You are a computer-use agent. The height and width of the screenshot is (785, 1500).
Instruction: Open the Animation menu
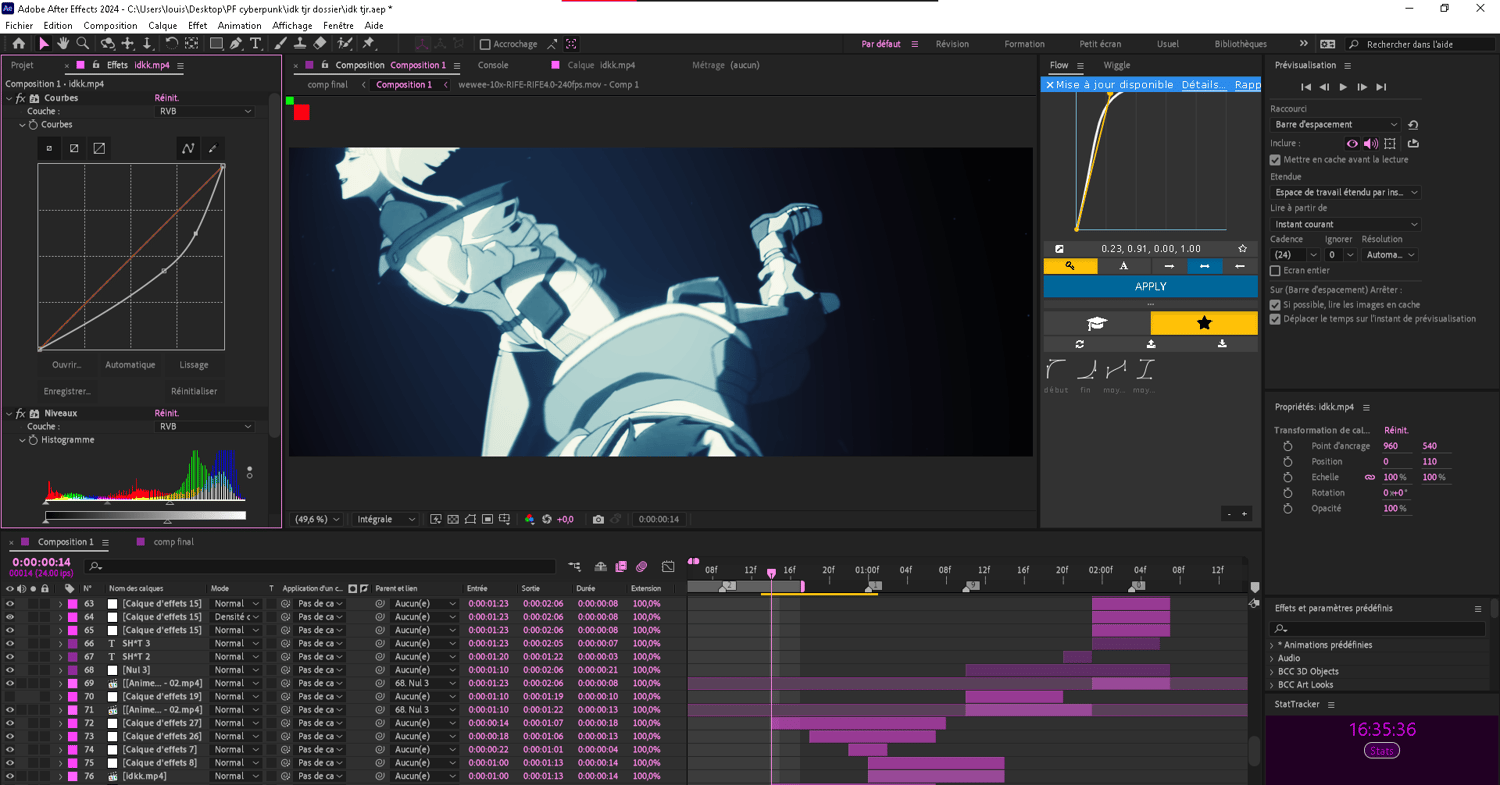click(x=239, y=26)
